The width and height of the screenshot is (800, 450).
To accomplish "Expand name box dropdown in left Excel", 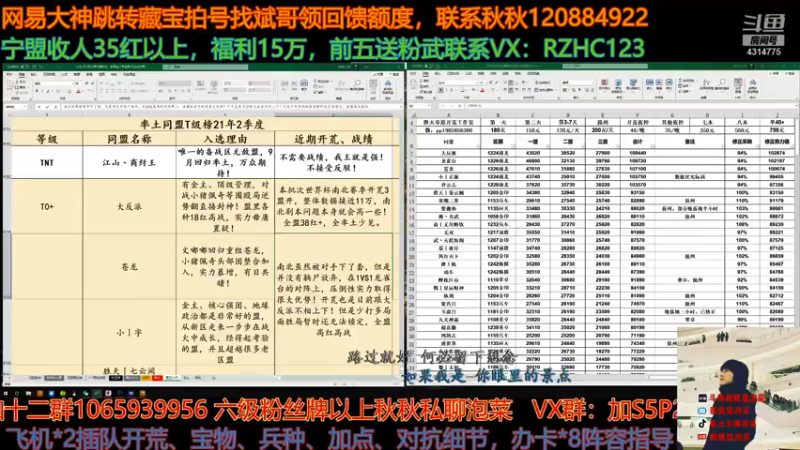I will (x=25, y=107).
